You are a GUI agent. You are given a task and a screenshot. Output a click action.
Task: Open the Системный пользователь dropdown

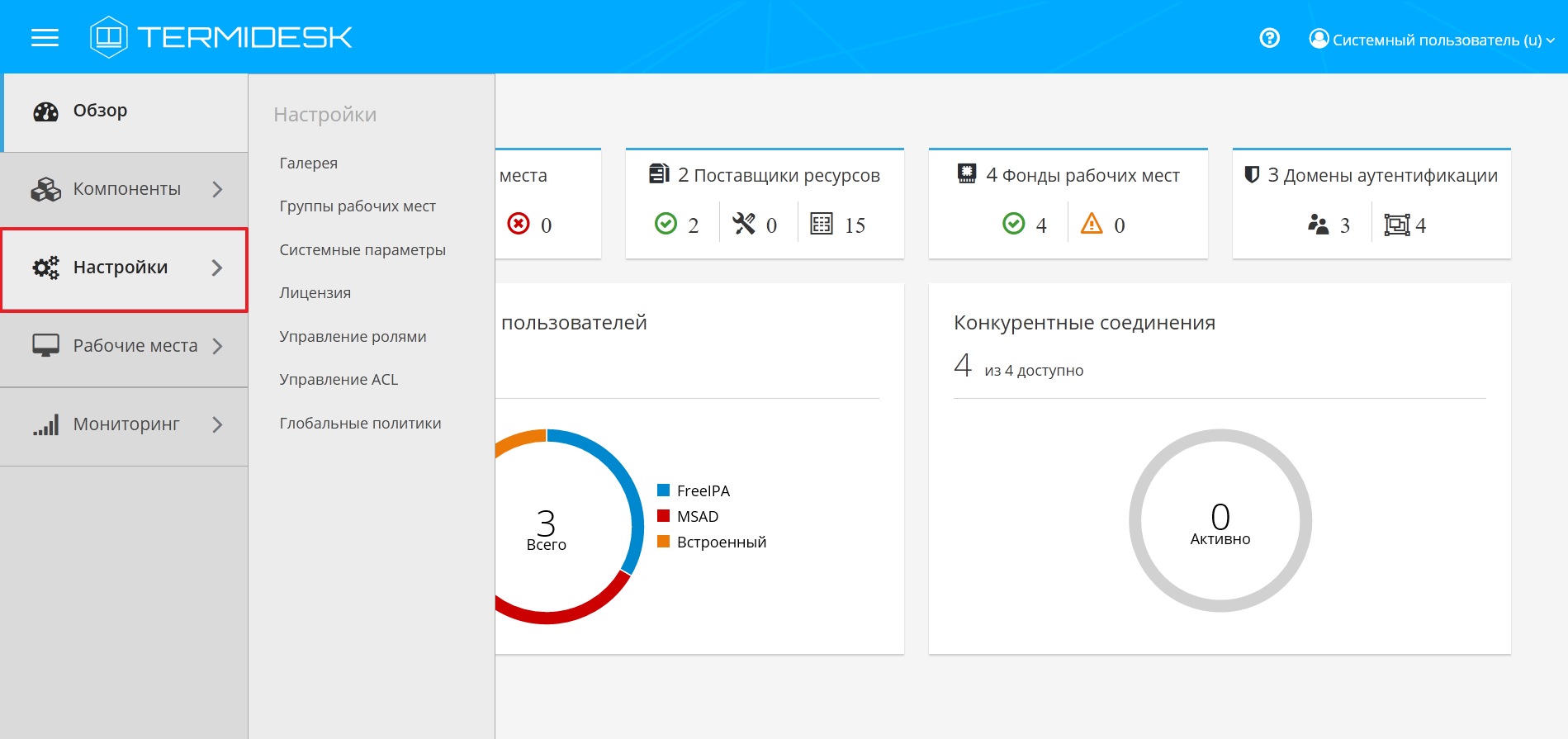(x=1432, y=40)
